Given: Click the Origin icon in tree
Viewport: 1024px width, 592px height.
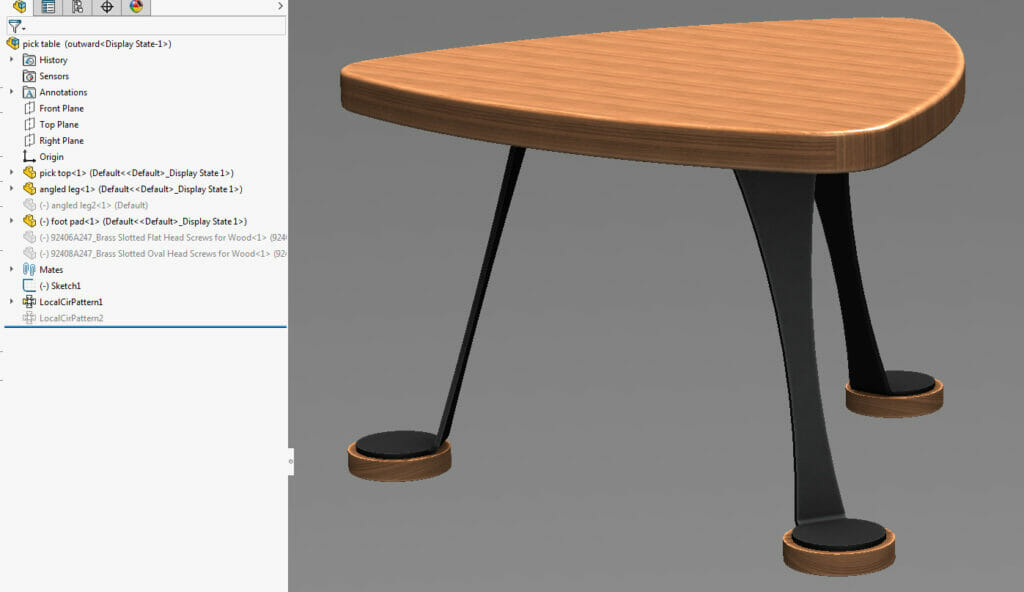Looking at the screenshot, I should pos(29,157).
